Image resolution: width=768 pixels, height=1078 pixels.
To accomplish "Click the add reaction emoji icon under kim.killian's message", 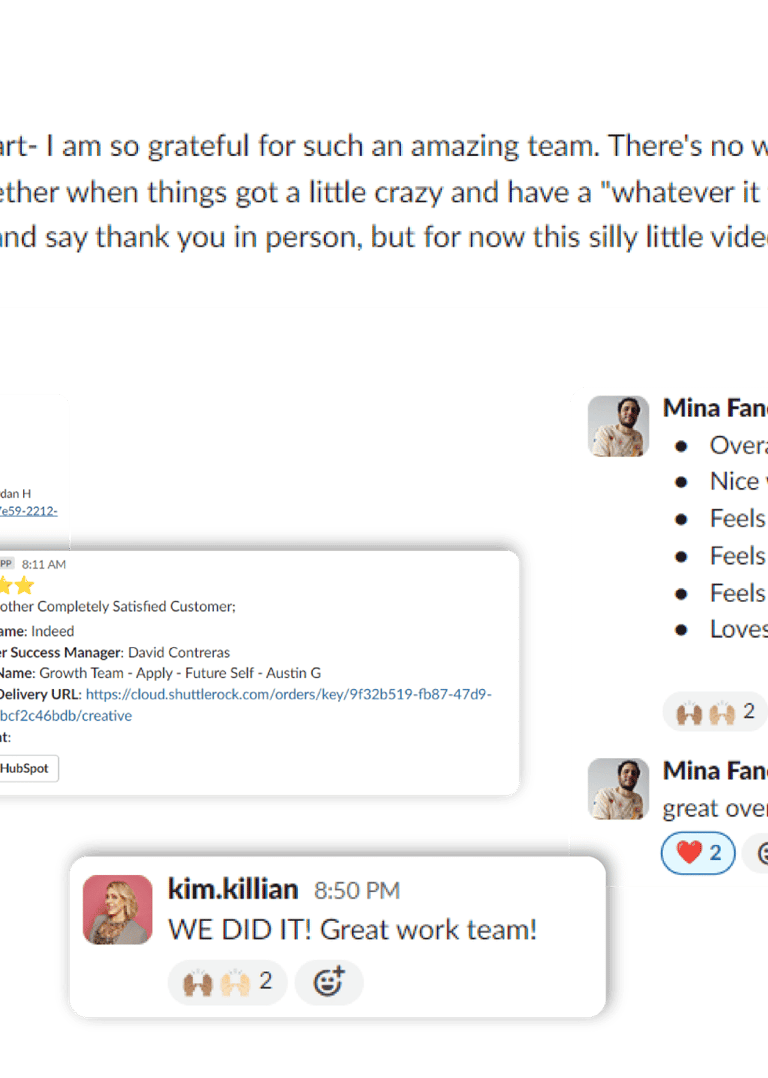I will [x=329, y=982].
